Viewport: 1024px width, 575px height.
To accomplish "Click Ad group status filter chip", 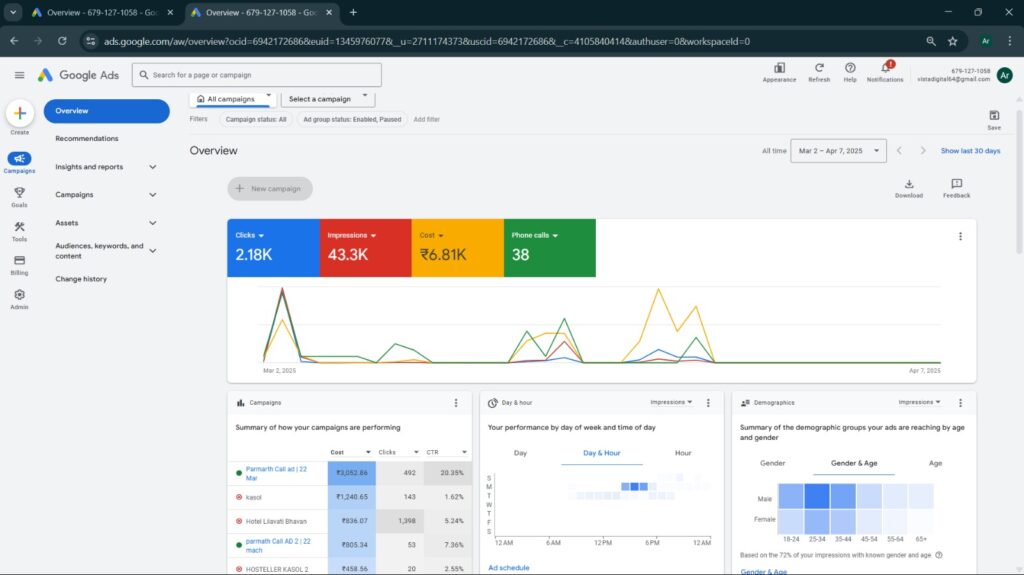I will point(352,120).
